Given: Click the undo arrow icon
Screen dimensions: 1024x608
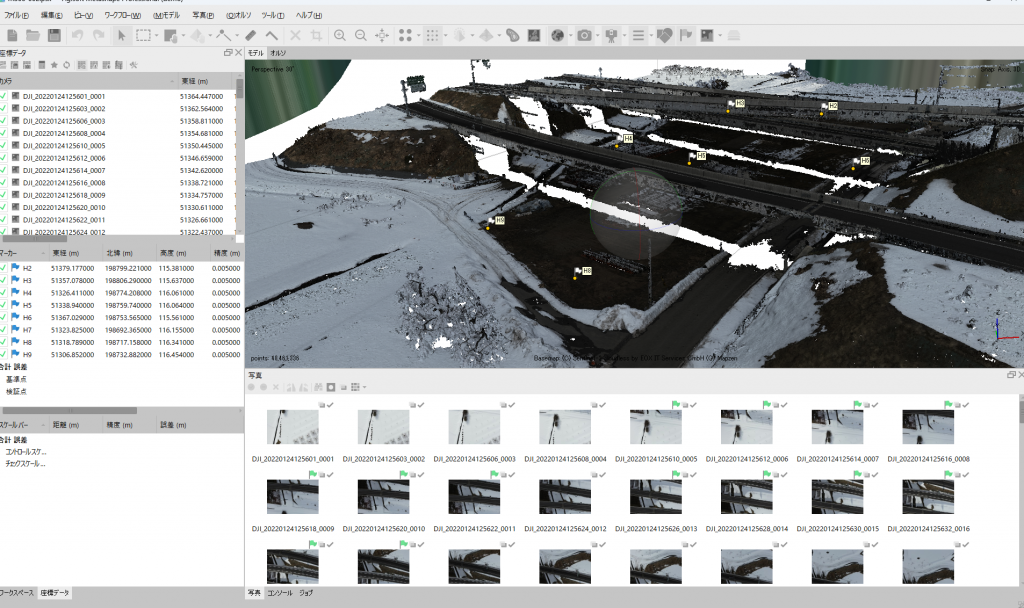Looking at the screenshot, I should coord(78,36).
